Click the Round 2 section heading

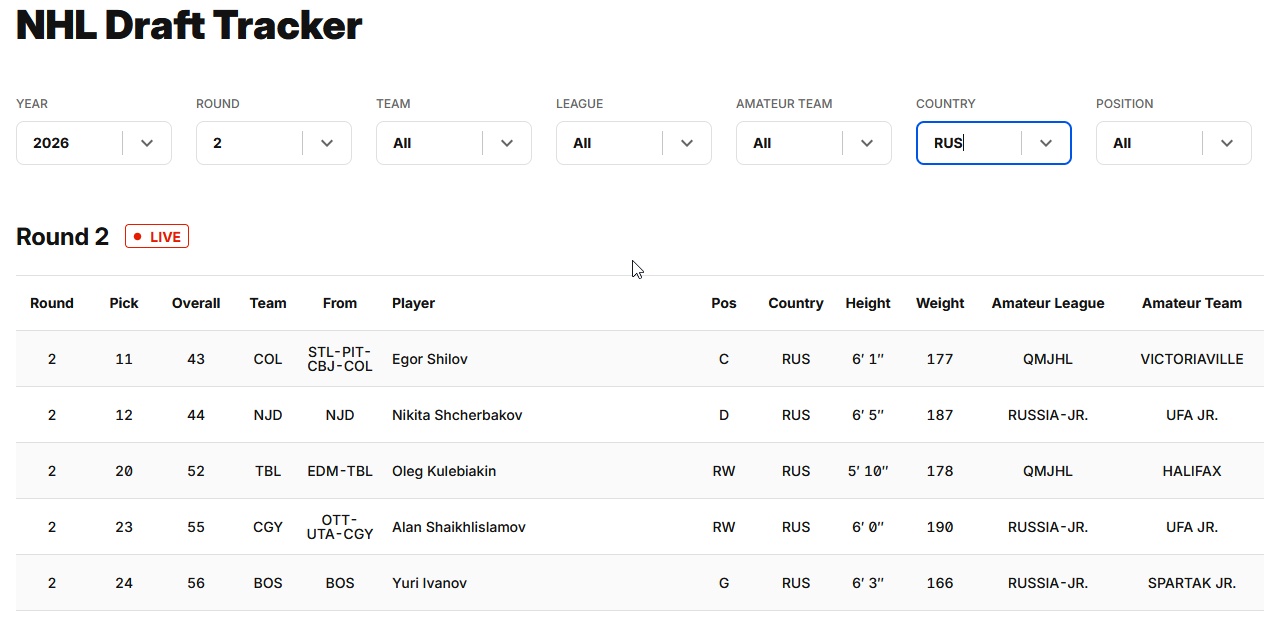(62, 237)
